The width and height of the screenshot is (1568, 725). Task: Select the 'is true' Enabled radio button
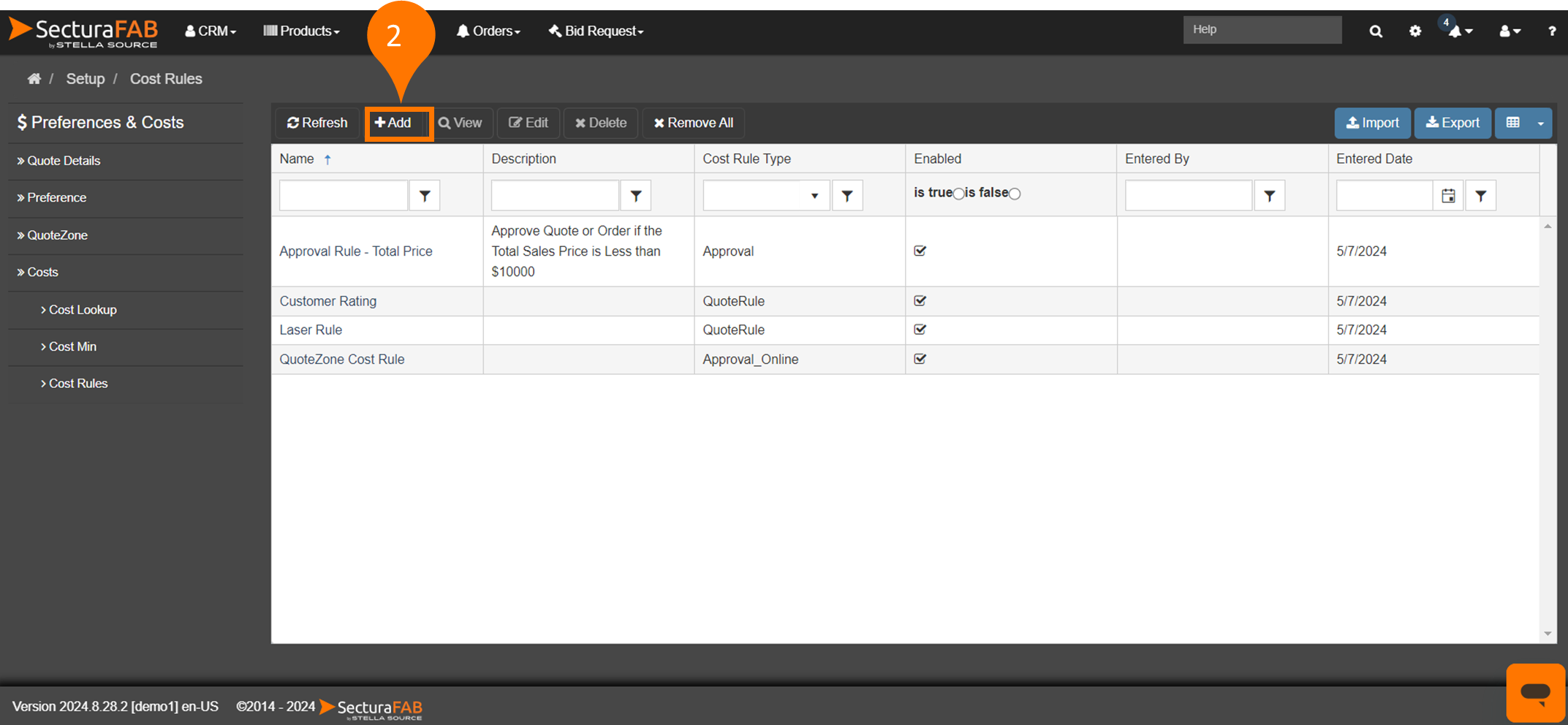tap(958, 194)
